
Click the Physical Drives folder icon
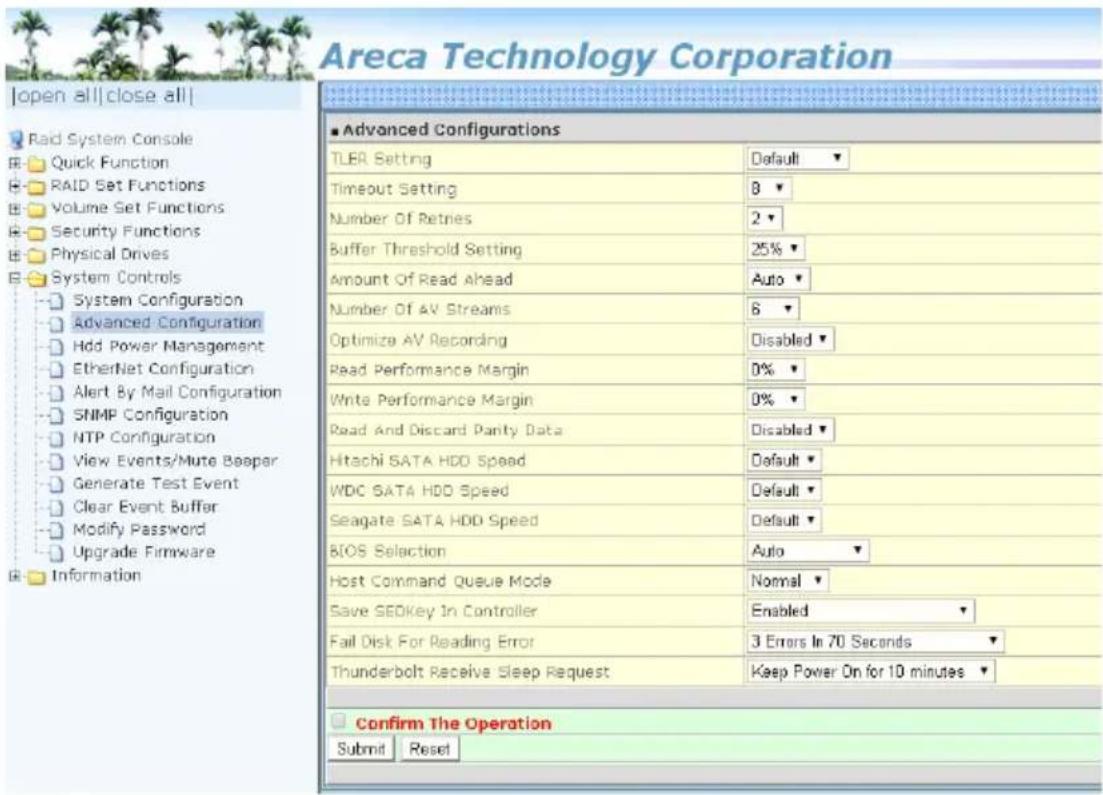pyautogui.click(x=36, y=255)
